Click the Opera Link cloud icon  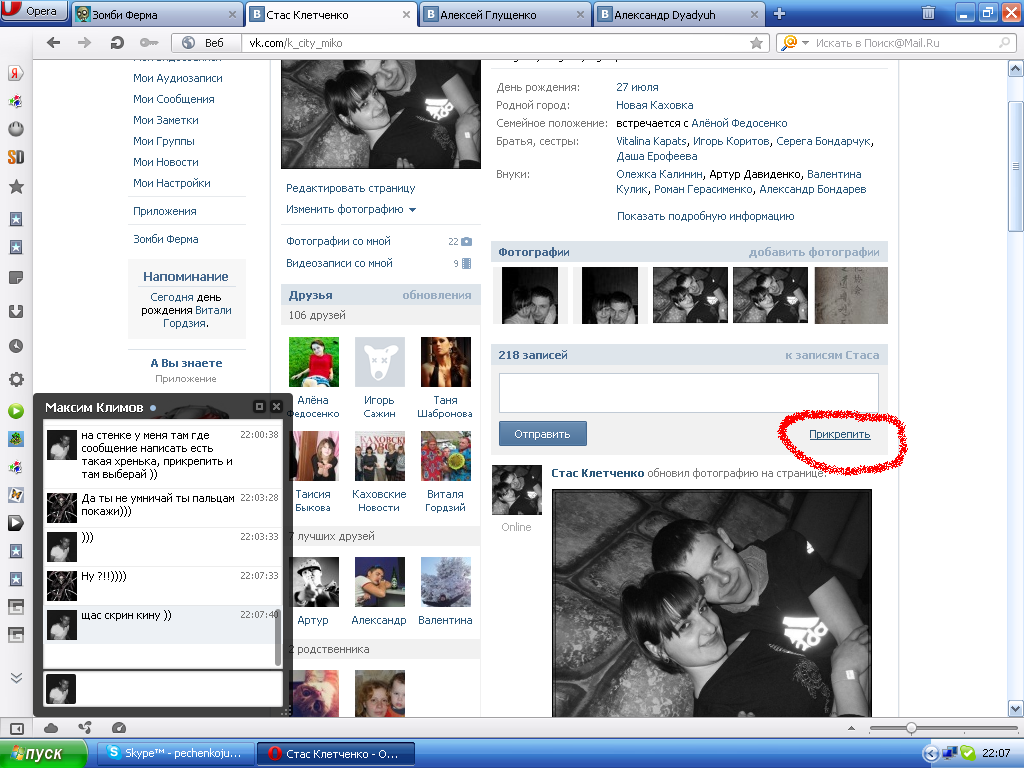tap(51, 728)
